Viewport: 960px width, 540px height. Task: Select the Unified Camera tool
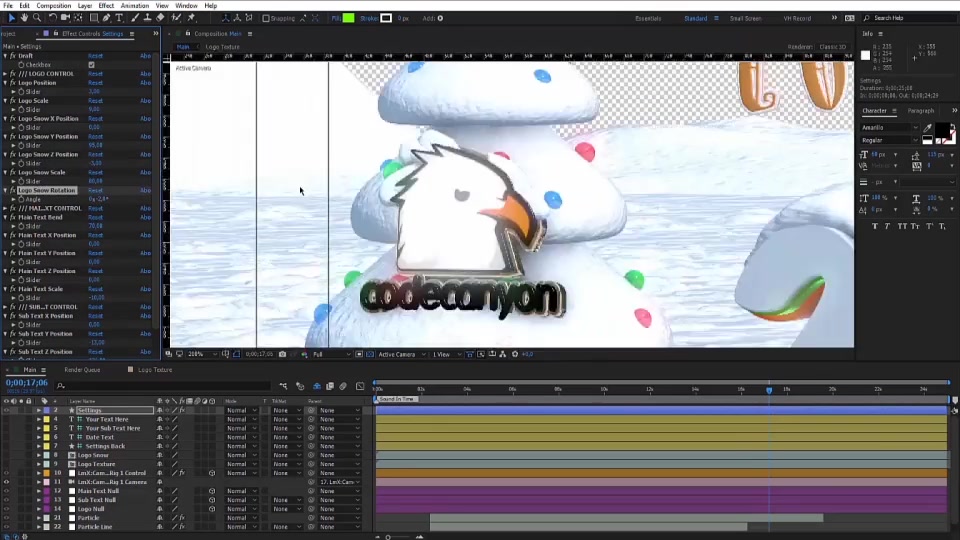pyautogui.click(x=65, y=18)
